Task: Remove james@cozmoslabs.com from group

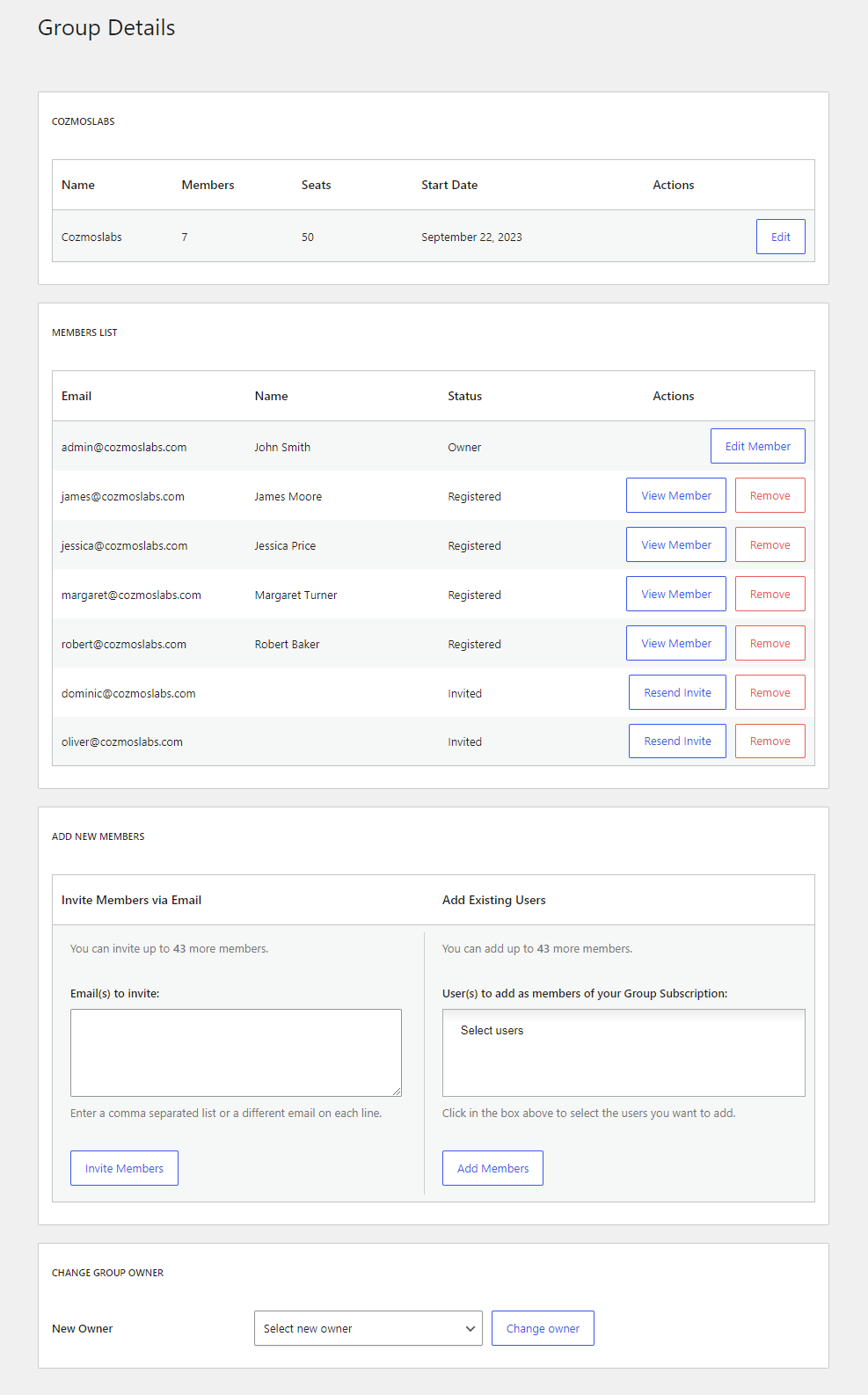Action: (x=770, y=495)
